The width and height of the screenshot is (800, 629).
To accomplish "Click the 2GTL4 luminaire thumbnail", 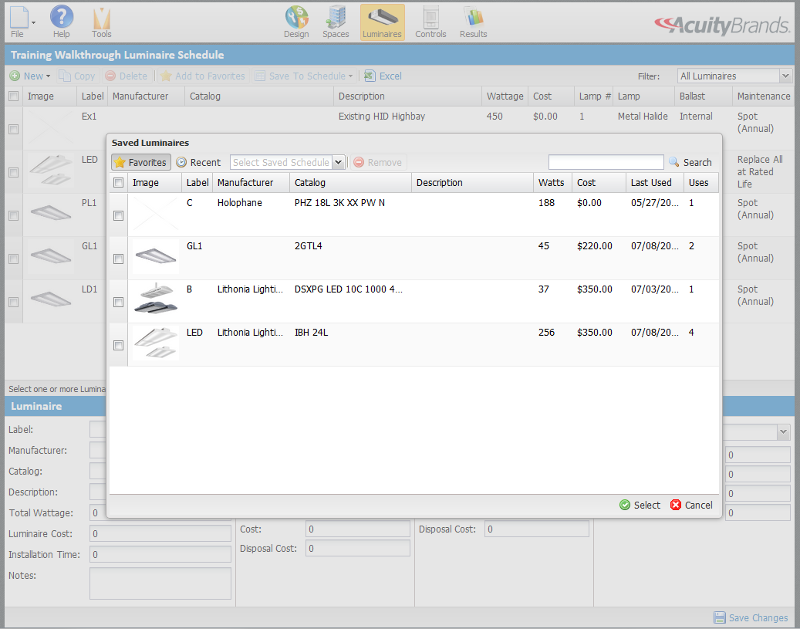I will [x=156, y=257].
